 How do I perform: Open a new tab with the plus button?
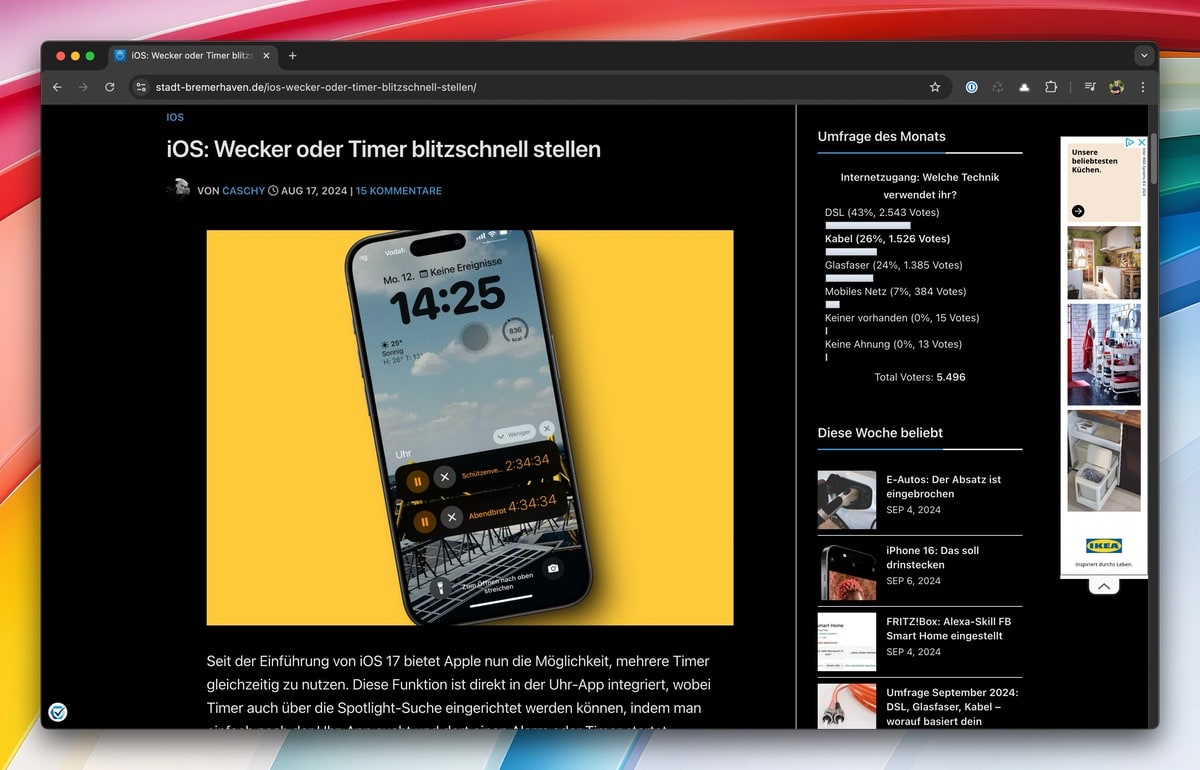[x=292, y=56]
